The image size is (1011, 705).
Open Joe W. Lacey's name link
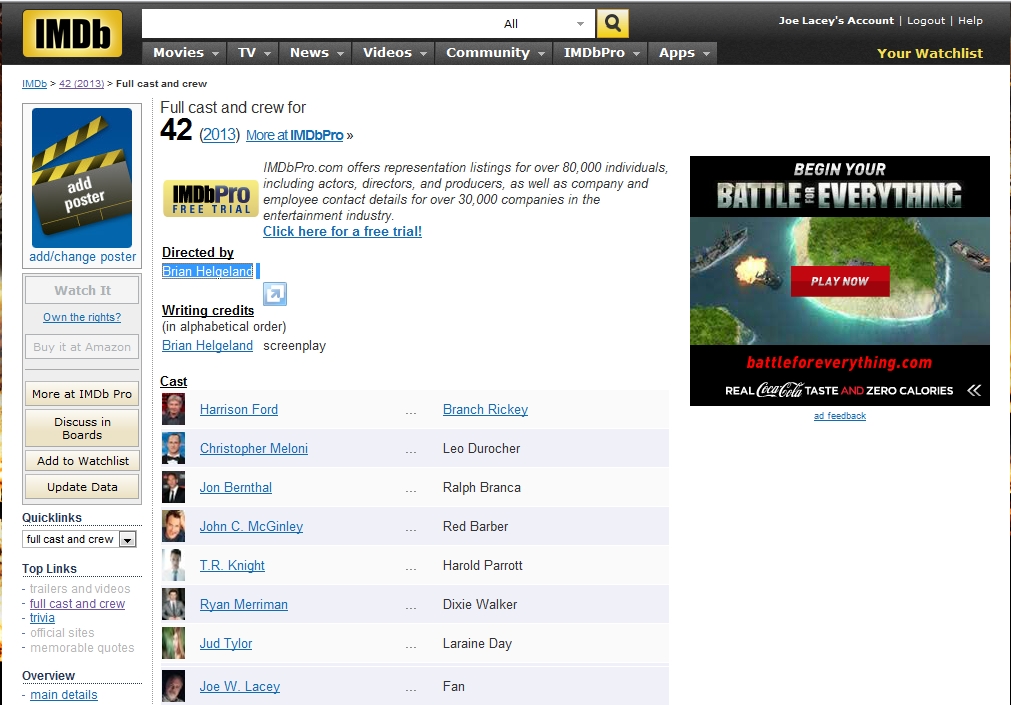coord(240,686)
